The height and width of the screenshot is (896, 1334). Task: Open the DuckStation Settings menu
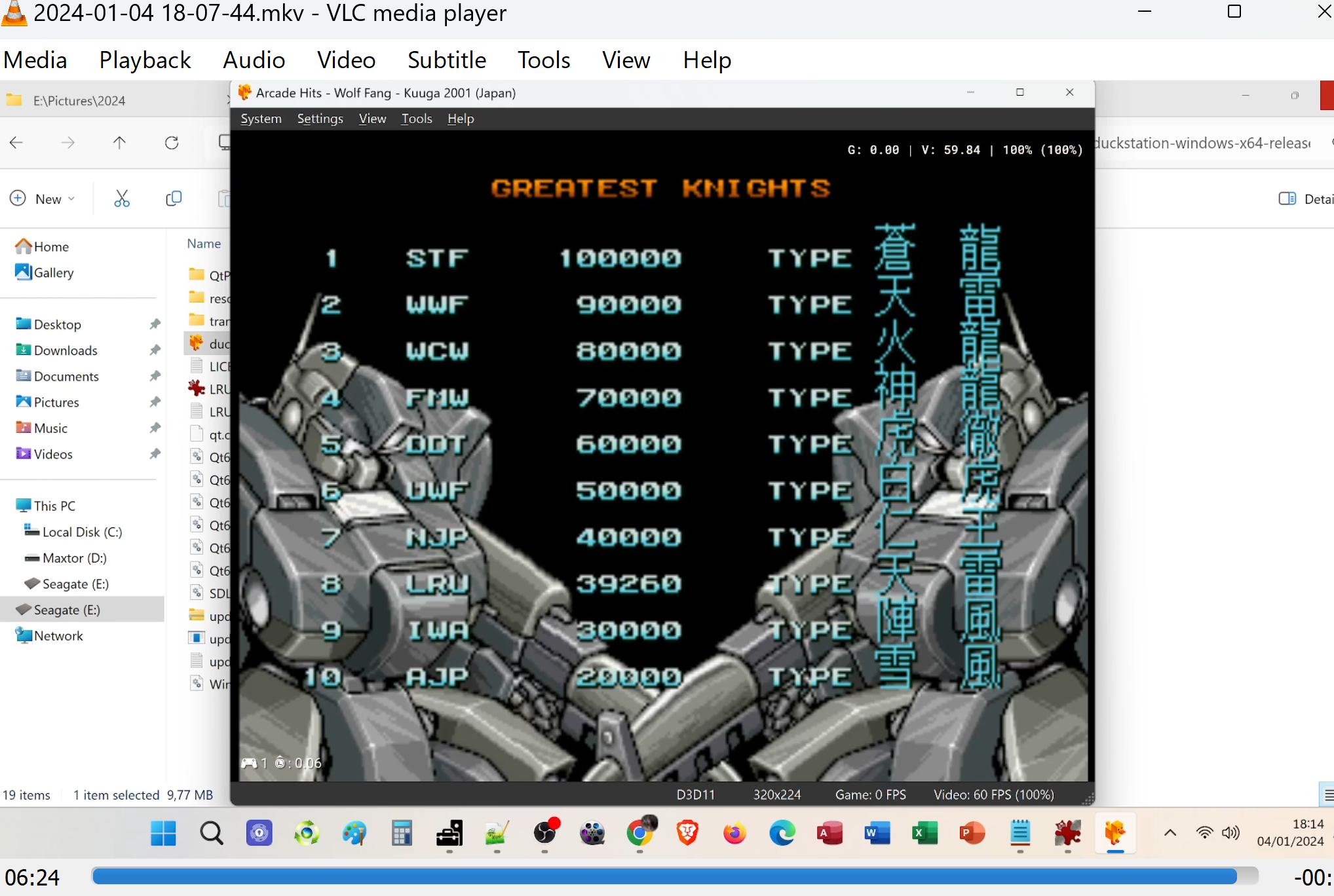click(x=320, y=119)
